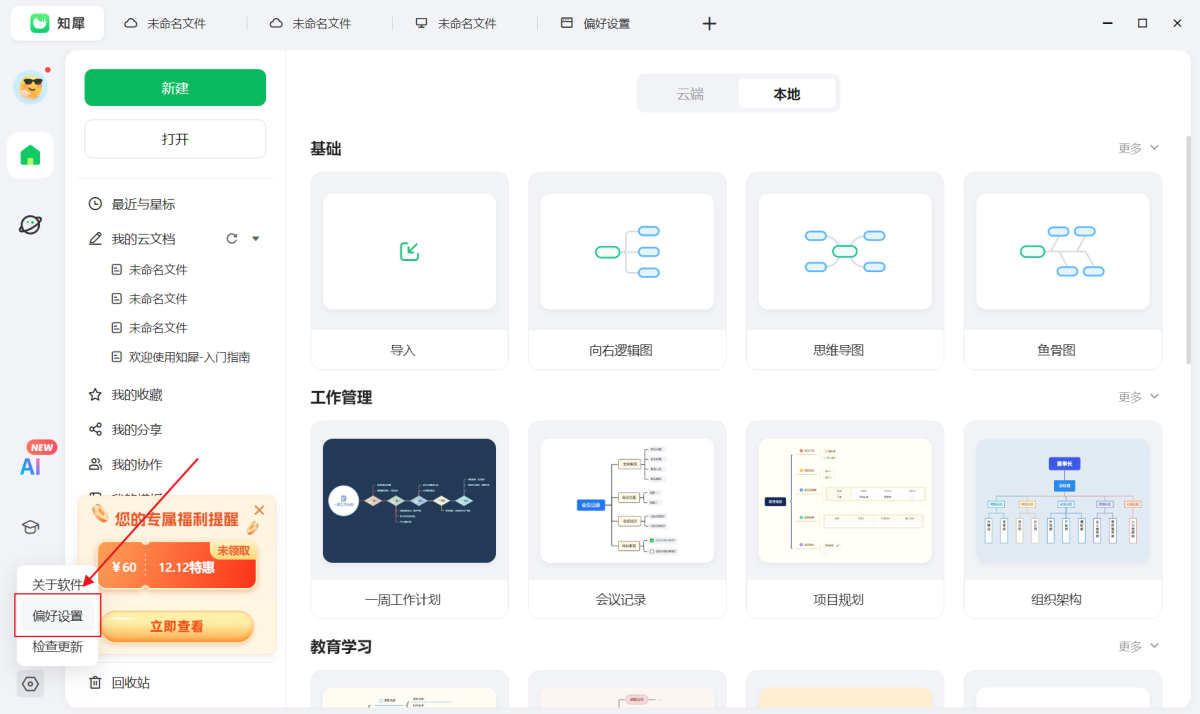
Task: Collapse 我的云文档 using the triangle arrow
Action: pos(255,239)
